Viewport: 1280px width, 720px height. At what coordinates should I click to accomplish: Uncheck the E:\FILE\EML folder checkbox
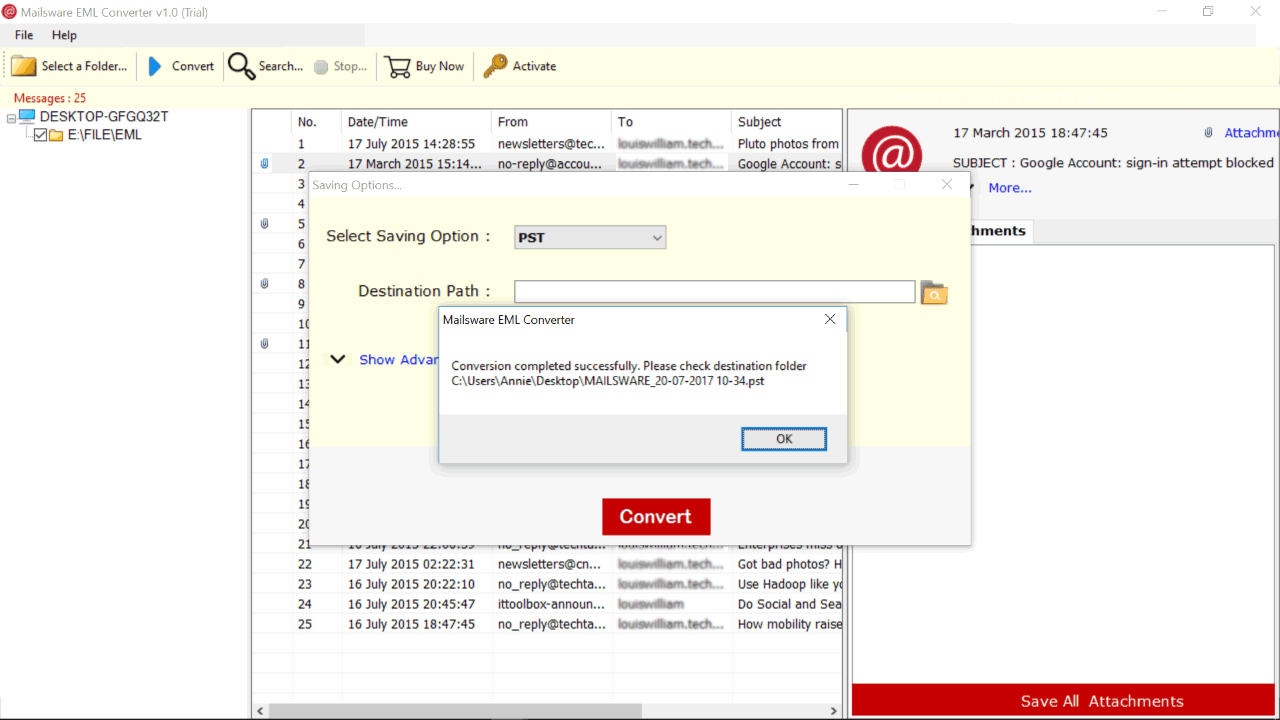pos(41,135)
